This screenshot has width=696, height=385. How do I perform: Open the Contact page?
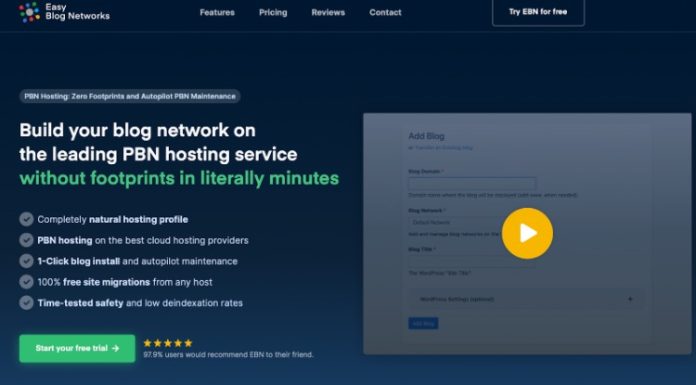coord(385,12)
